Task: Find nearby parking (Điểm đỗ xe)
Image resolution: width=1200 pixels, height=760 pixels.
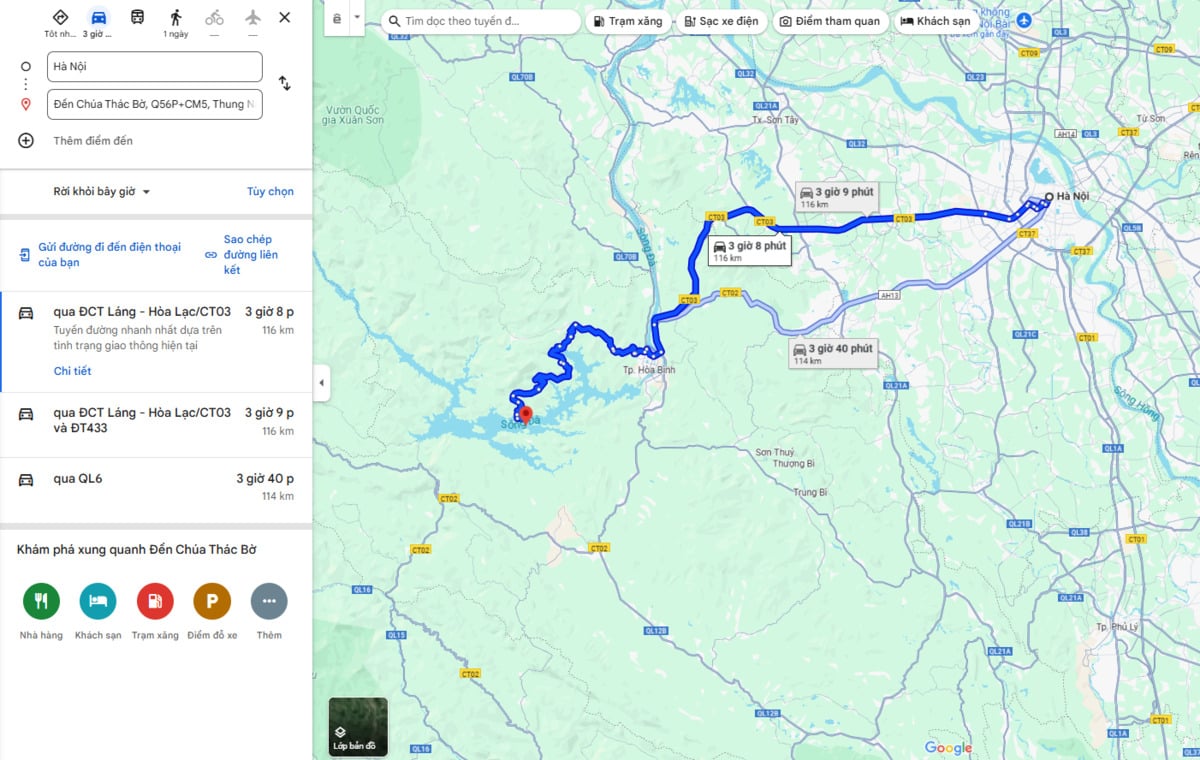Action: point(212,601)
